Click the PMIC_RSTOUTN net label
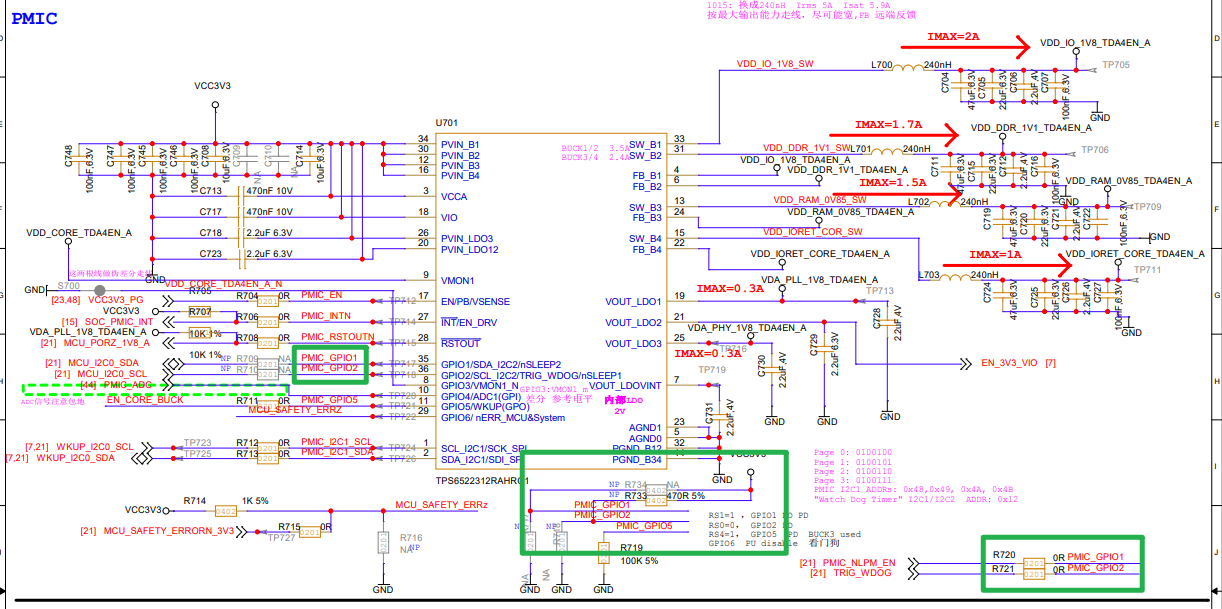The width and height of the screenshot is (1222, 609). pos(338,337)
